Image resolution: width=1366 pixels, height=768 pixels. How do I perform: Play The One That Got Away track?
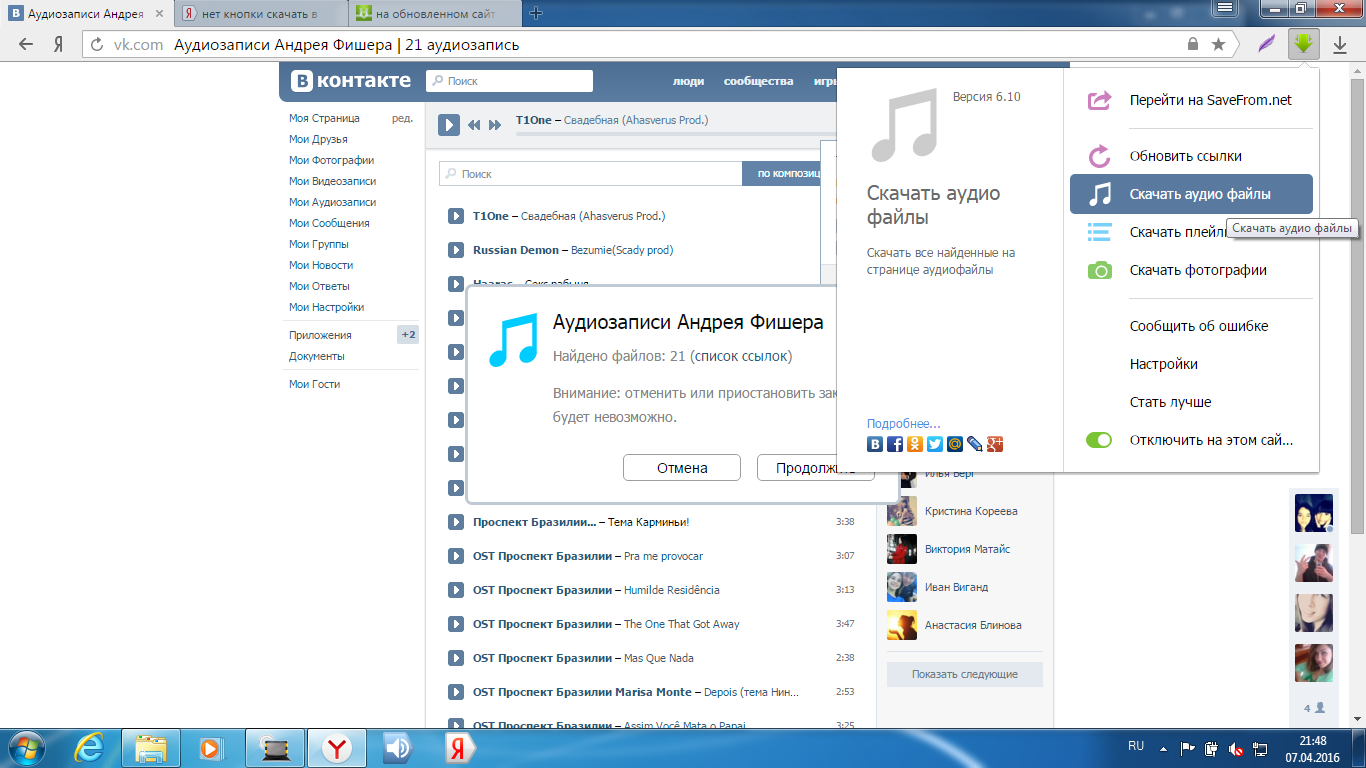click(455, 624)
